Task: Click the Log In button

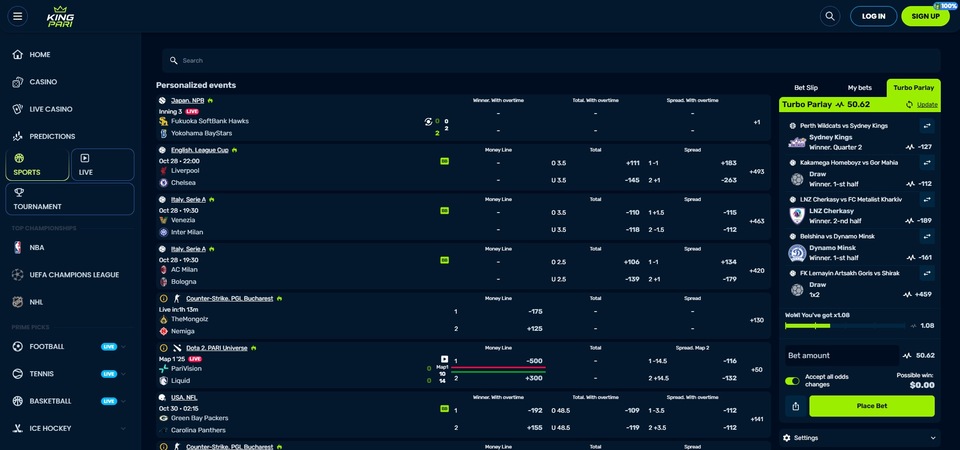Action: 873,16
